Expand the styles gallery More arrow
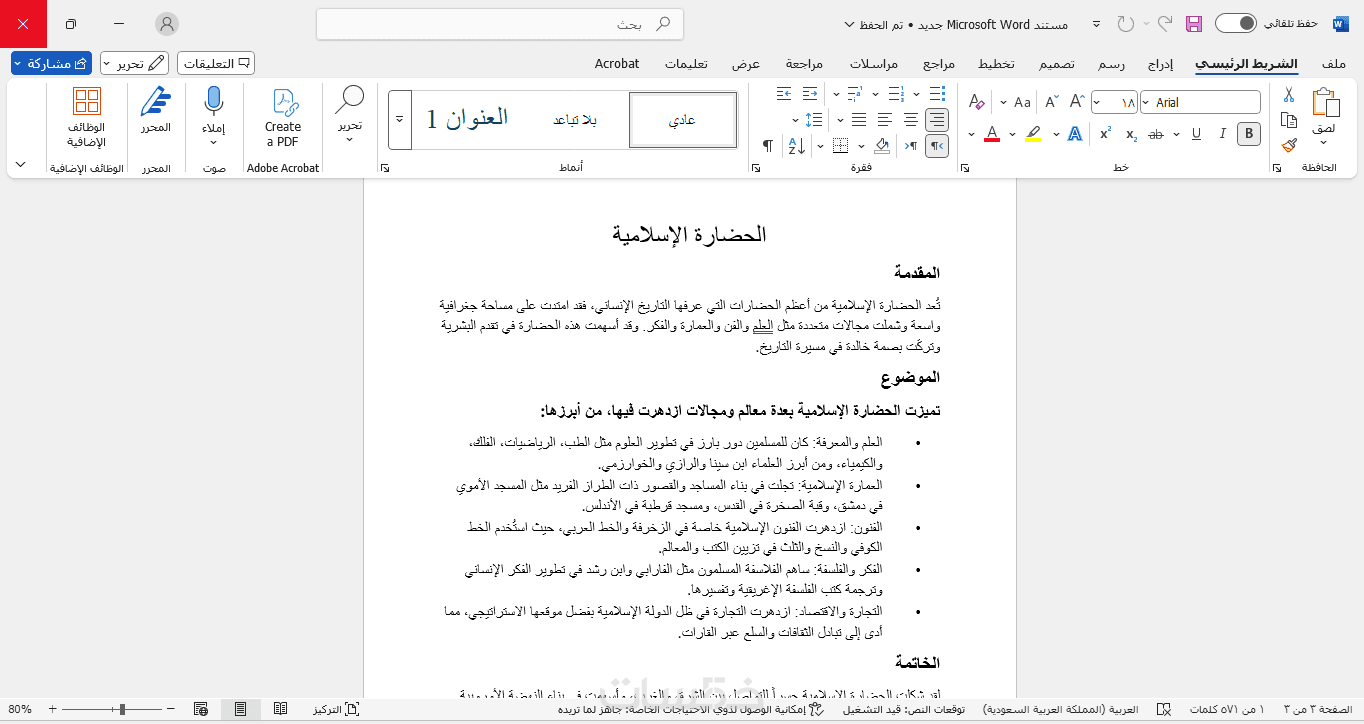The image size is (1364, 724). (x=400, y=119)
